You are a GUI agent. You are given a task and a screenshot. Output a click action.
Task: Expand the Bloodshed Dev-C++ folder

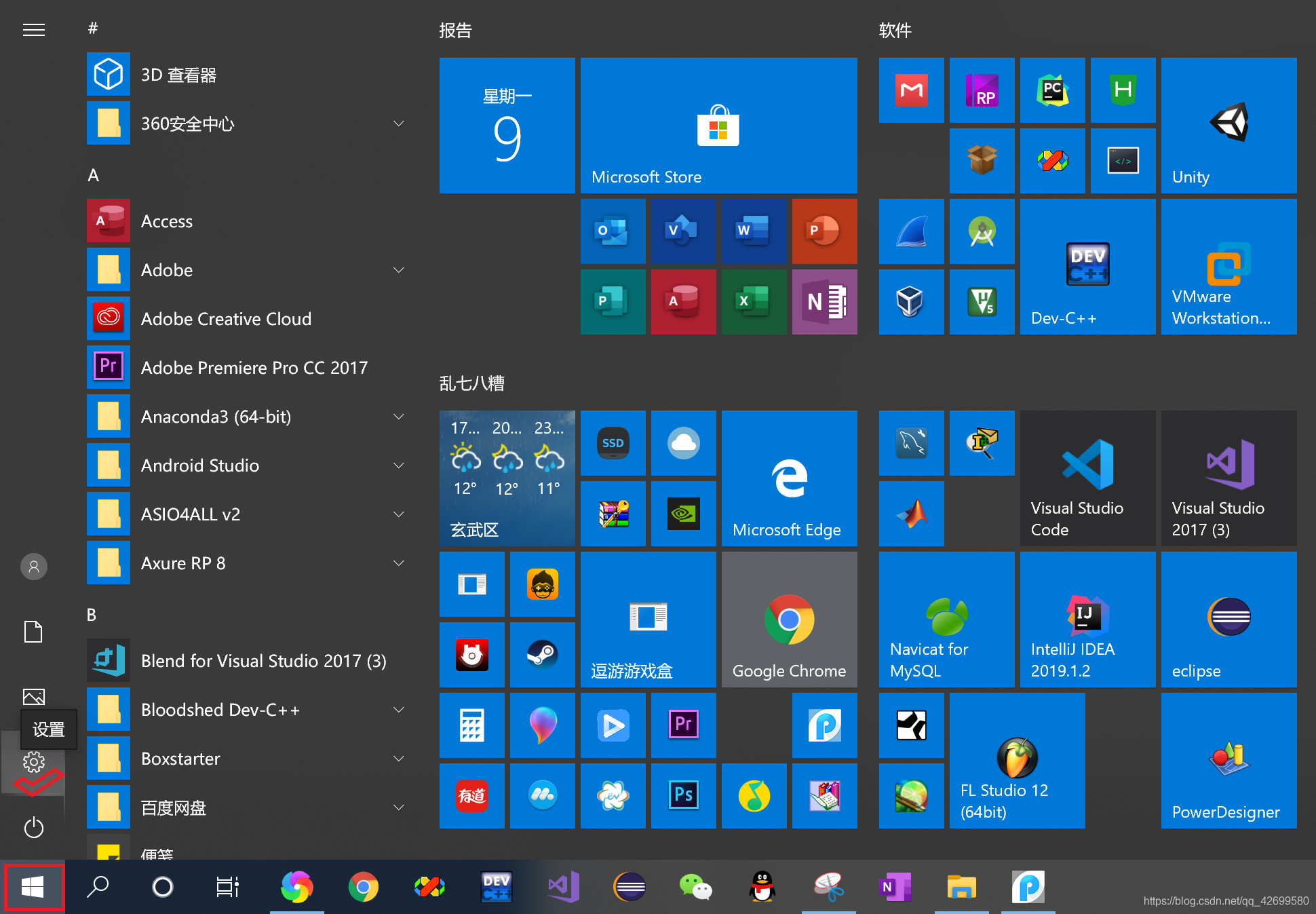pos(250,710)
